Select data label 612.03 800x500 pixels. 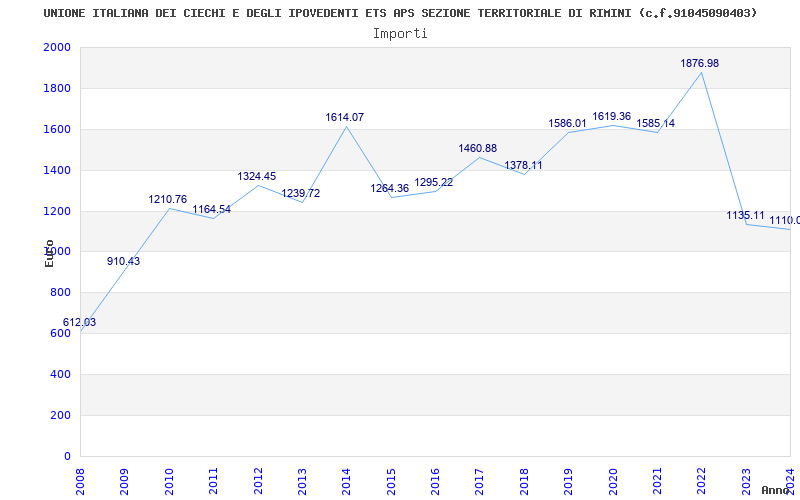(79, 322)
